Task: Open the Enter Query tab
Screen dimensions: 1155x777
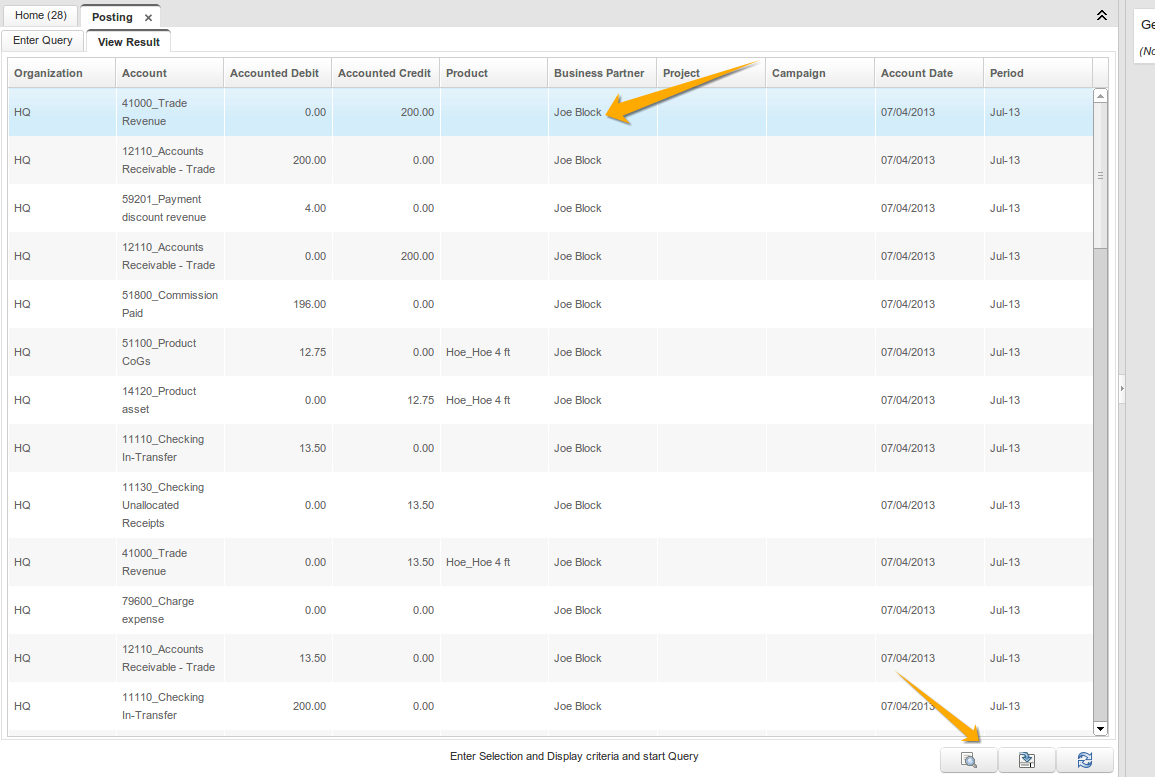Action: 43,41
